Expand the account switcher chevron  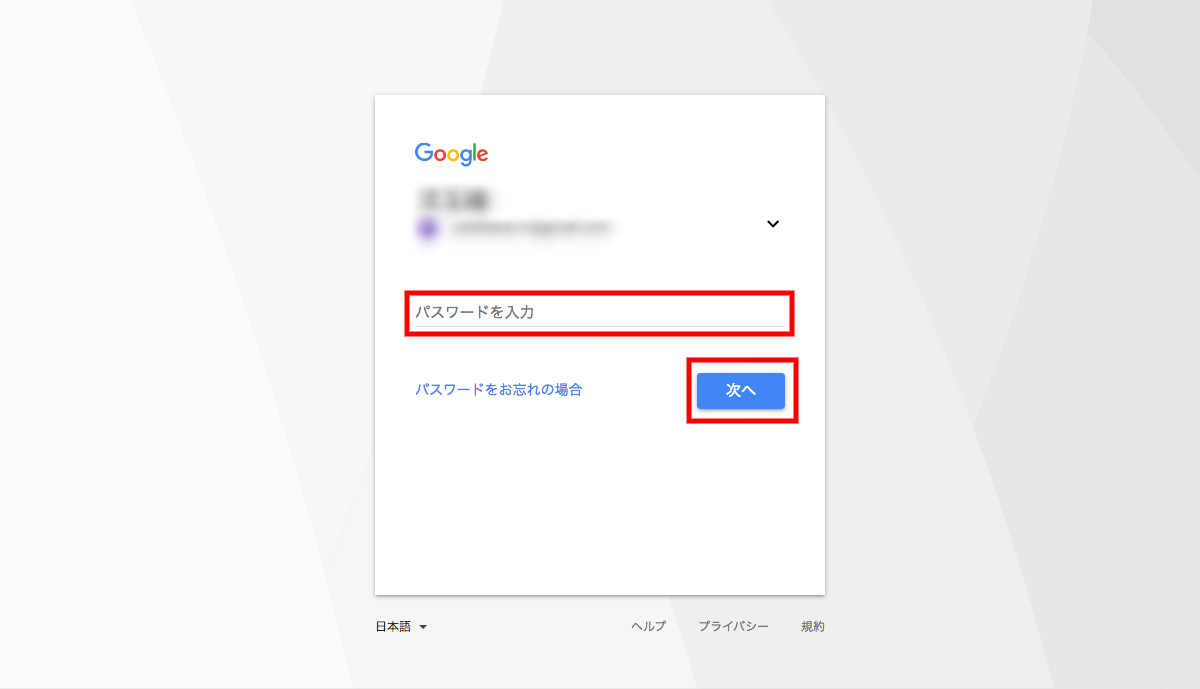(x=773, y=224)
